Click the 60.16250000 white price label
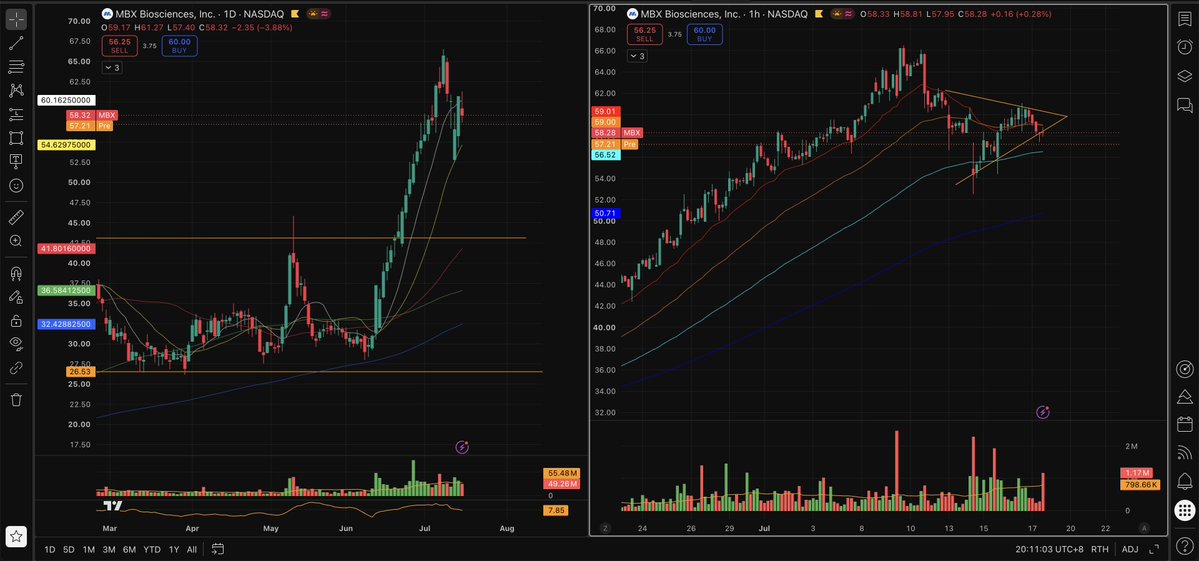The height and width of the screenshot is (561, 1199). 65,100
